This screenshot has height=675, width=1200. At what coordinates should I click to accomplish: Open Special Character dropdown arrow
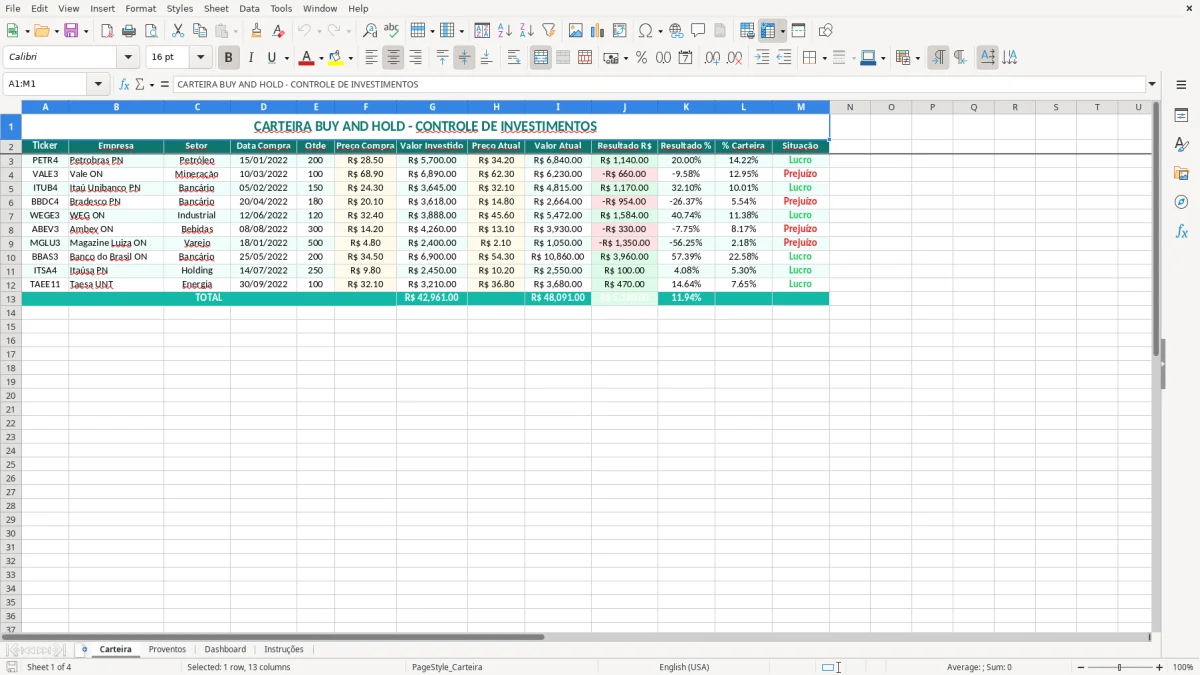(661, 31)
